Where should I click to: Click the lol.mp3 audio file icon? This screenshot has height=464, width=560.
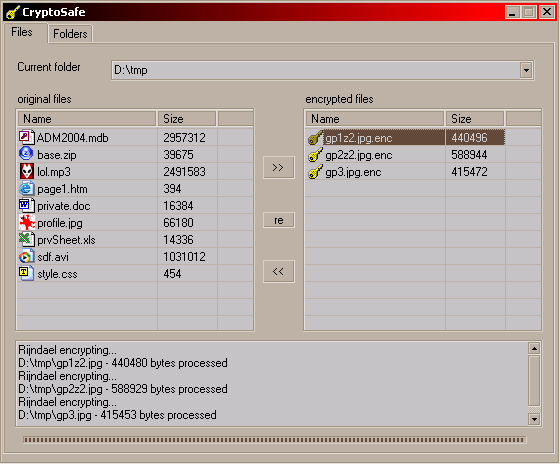[x=27, y=171]
